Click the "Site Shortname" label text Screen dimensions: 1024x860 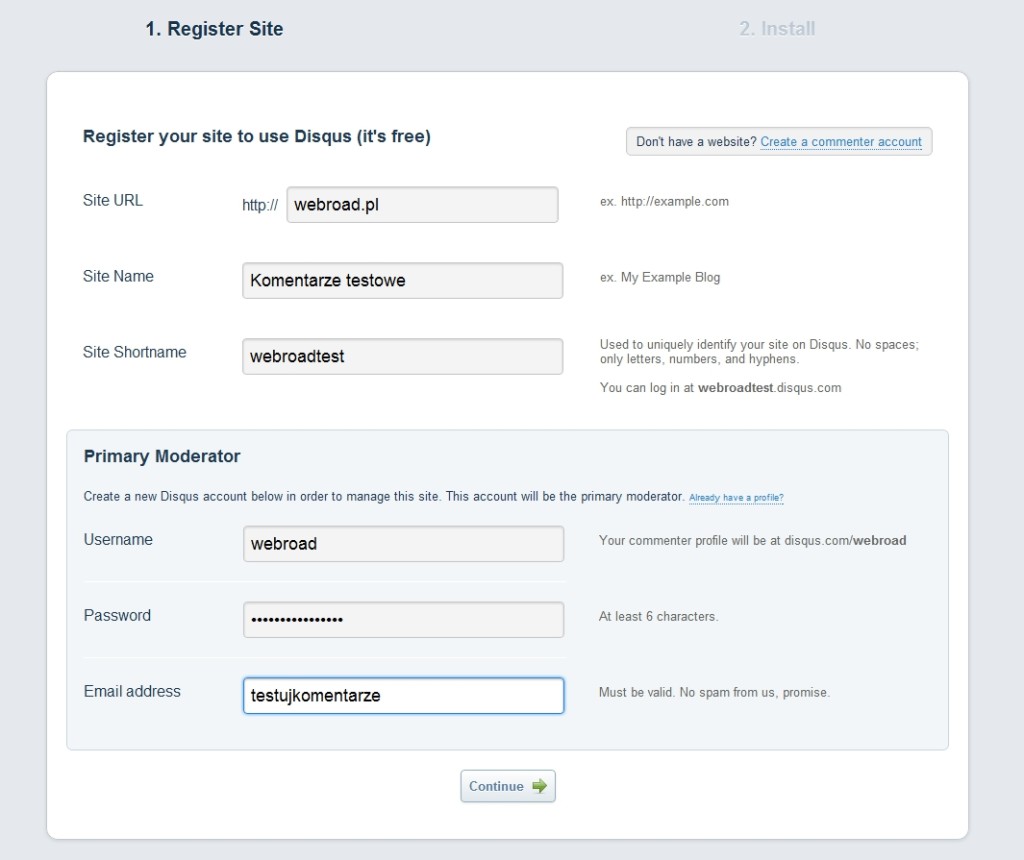[135, 352]
